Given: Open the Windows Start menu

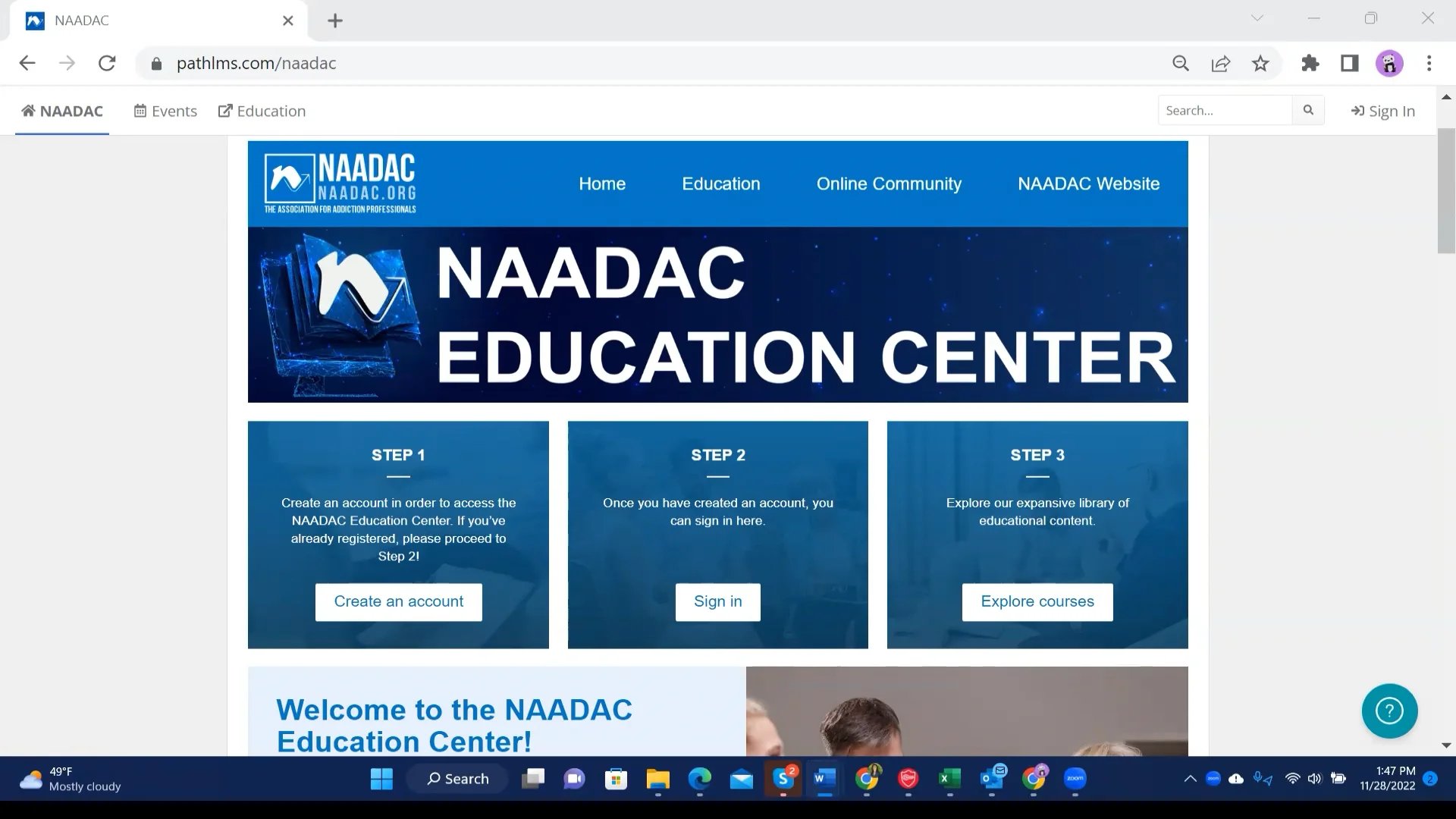Looking at the screenshot, I should [381, 779].
